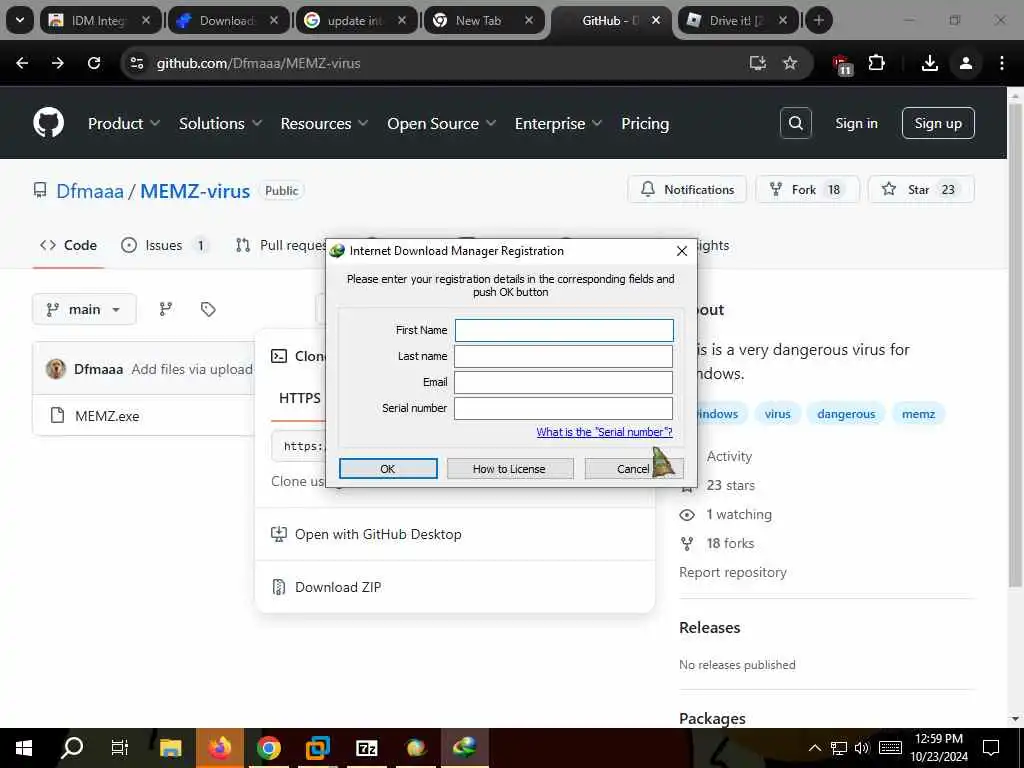This screenshot has height=768, width=1024.
Task: Click the GitHub search icon
Action: coord(795,123)
